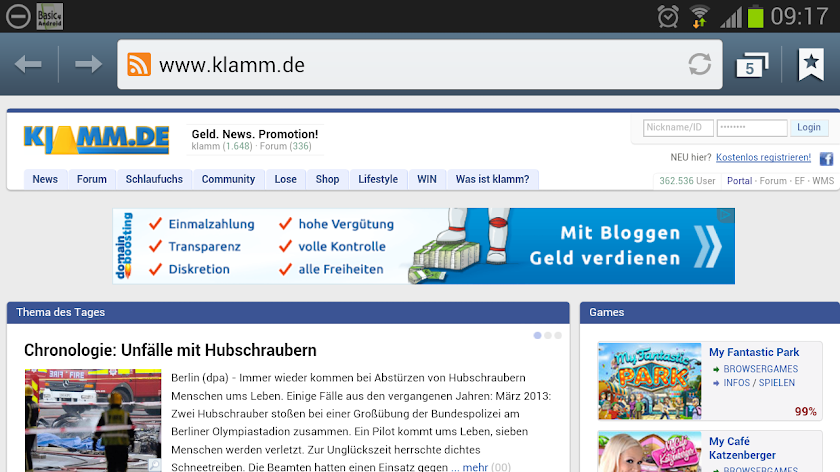840x472 pixels.
Task: Click the My Café Katzenberger thumbnail
Action: [649, 452]
